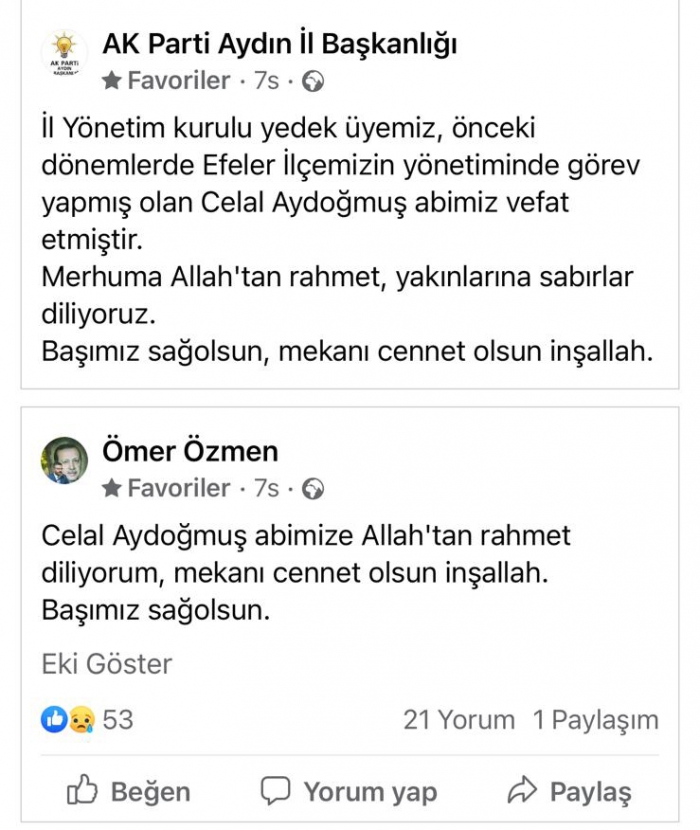This screenshot has height=830, width=700.
Task: Open the list of 53 reactions
Action: 118,719
